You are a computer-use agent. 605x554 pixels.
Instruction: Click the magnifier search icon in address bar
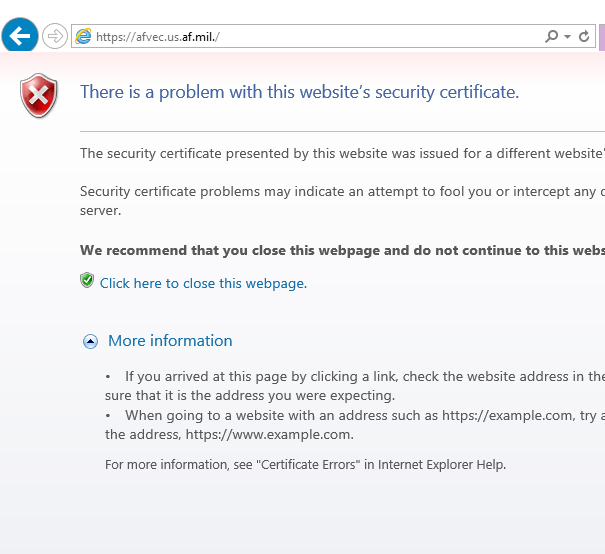pyautogui.click(x=551, y=37)
